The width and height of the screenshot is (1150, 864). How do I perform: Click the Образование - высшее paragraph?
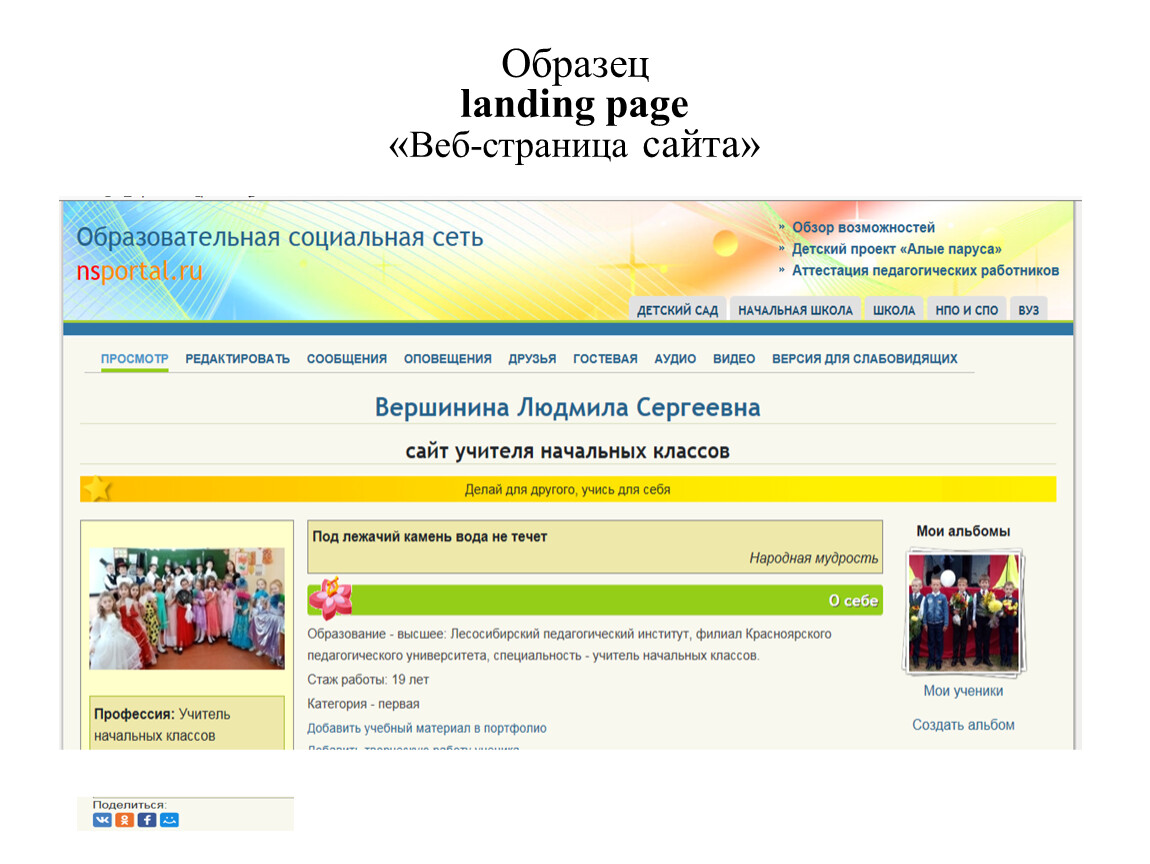(x=570, y=644)
